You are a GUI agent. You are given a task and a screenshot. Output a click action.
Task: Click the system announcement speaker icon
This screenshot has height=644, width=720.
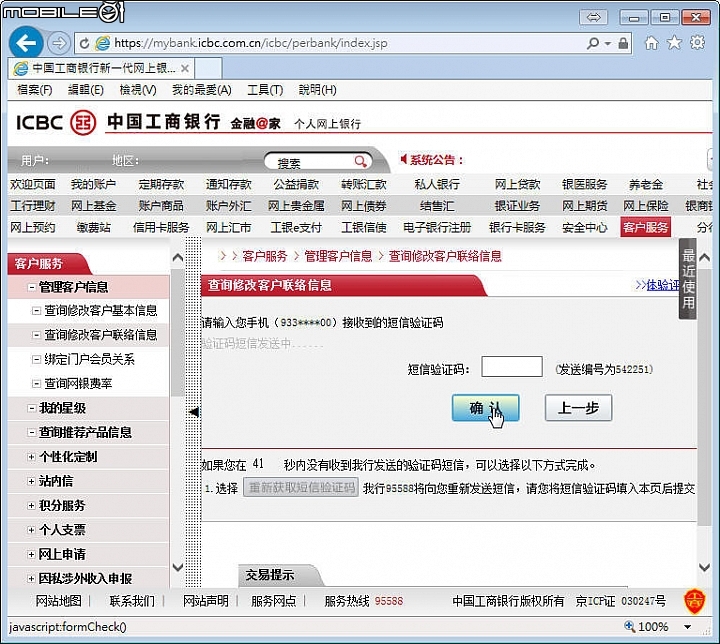[404, 159]
